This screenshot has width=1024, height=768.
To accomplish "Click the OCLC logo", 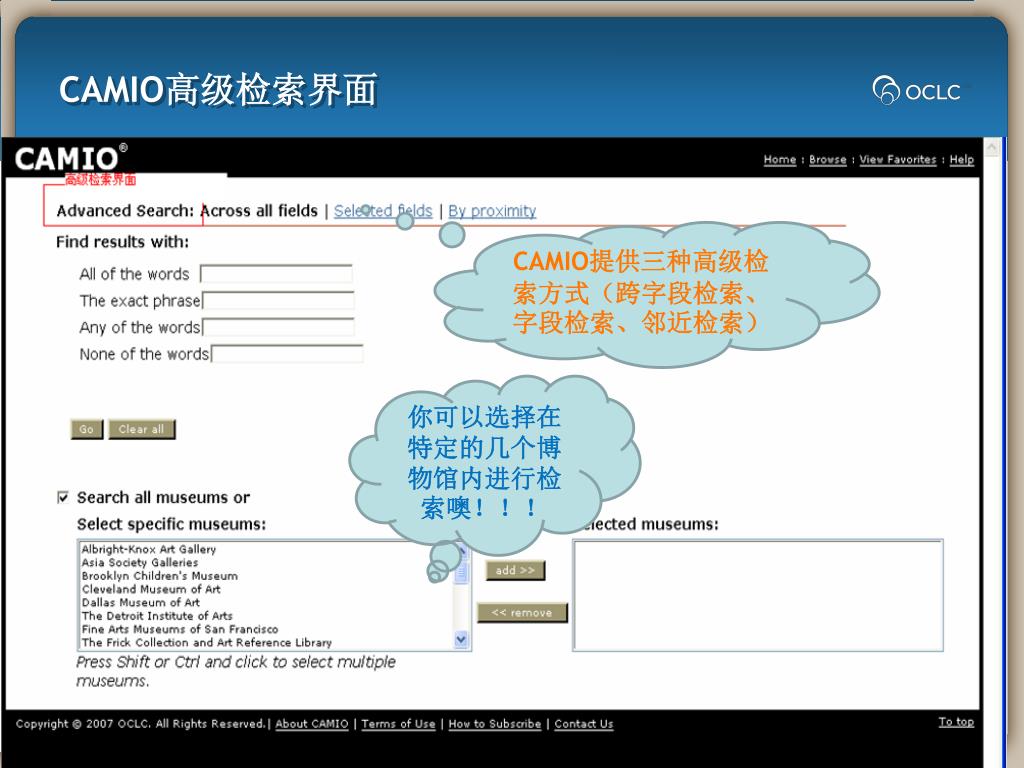I will [x=917, y=90].
